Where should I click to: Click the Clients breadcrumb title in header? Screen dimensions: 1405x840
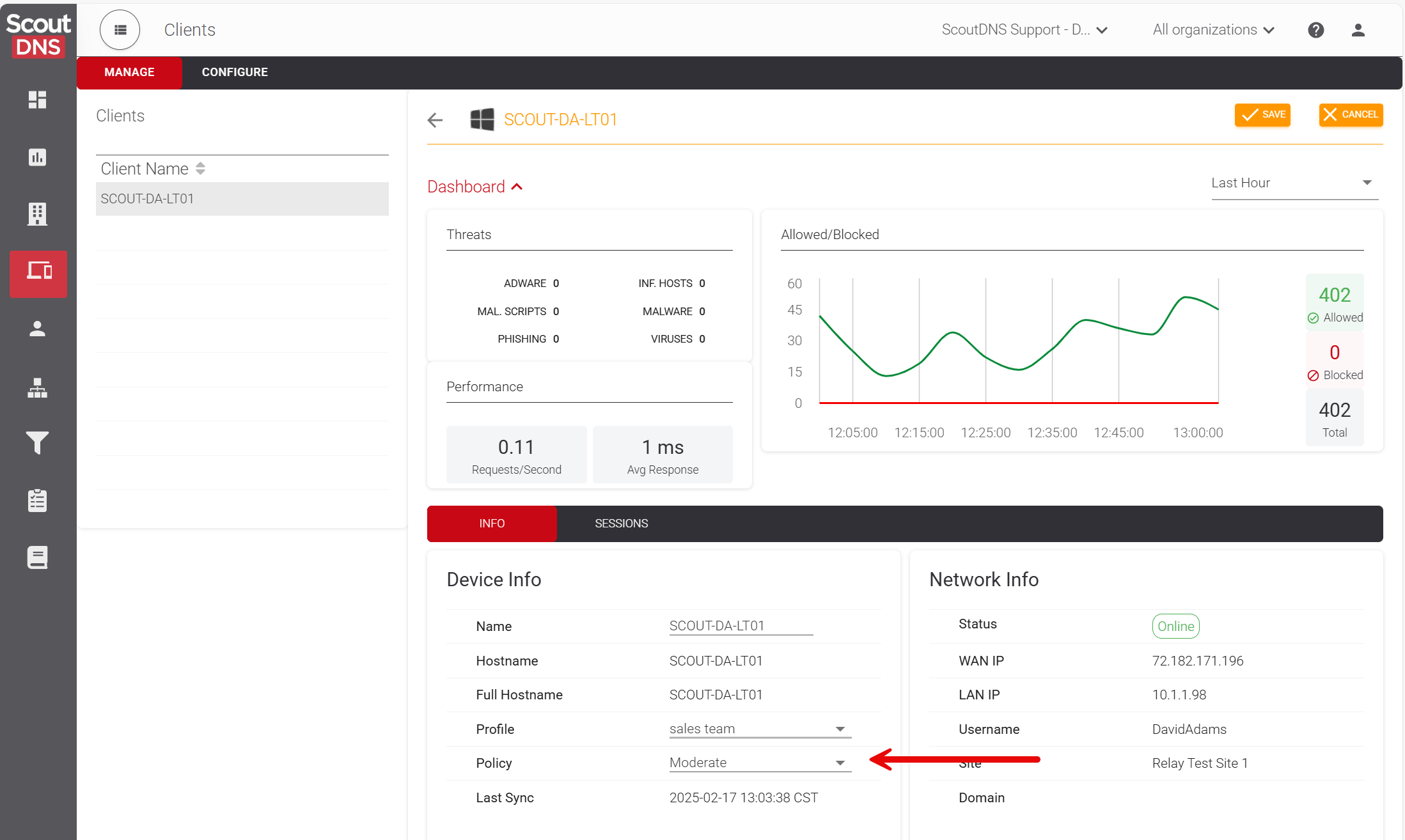[x=190, y=30]
